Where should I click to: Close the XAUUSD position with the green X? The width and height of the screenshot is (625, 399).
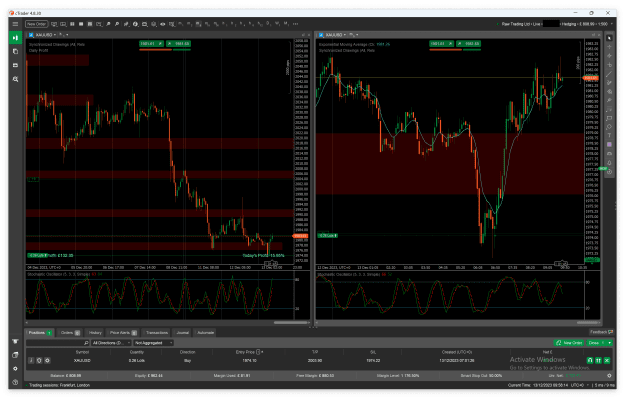(x=607, y=360)
